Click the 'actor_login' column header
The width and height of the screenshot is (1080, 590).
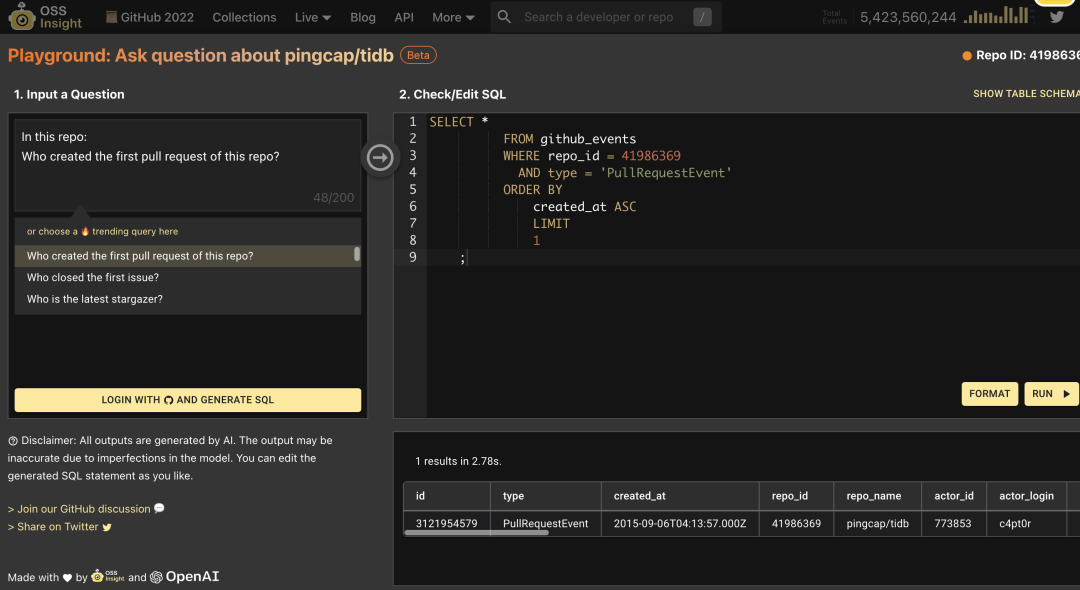(x=1026, y=496)
